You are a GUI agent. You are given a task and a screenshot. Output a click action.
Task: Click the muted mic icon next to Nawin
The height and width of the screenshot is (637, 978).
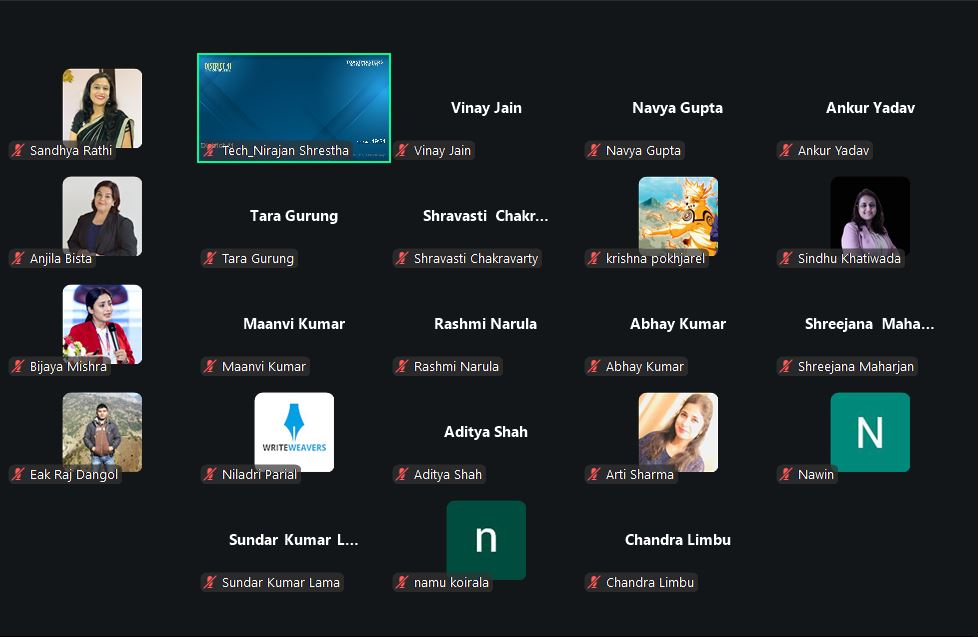[786, 475]
